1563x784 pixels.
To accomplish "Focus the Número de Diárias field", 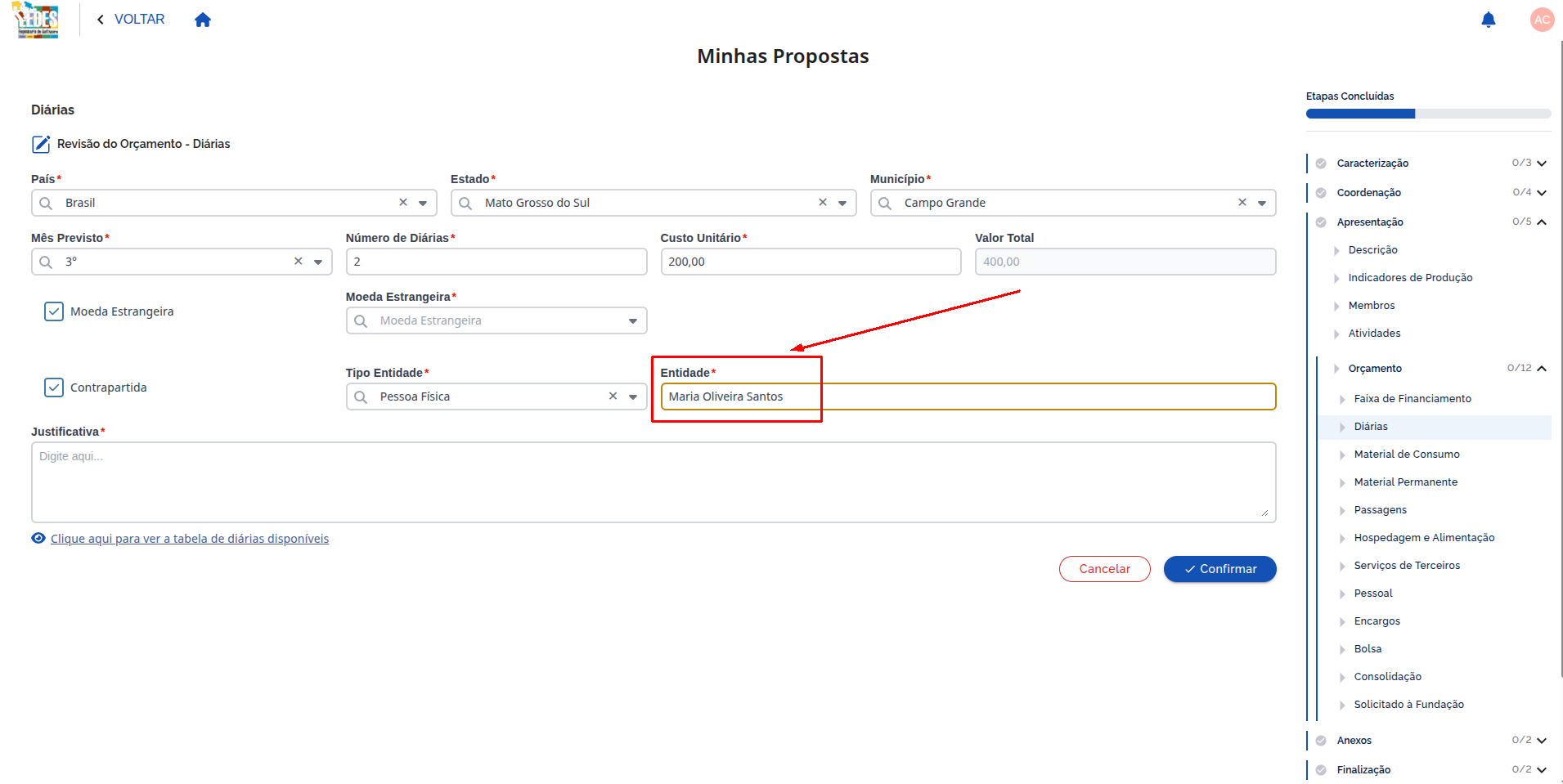I will (496, 262).
